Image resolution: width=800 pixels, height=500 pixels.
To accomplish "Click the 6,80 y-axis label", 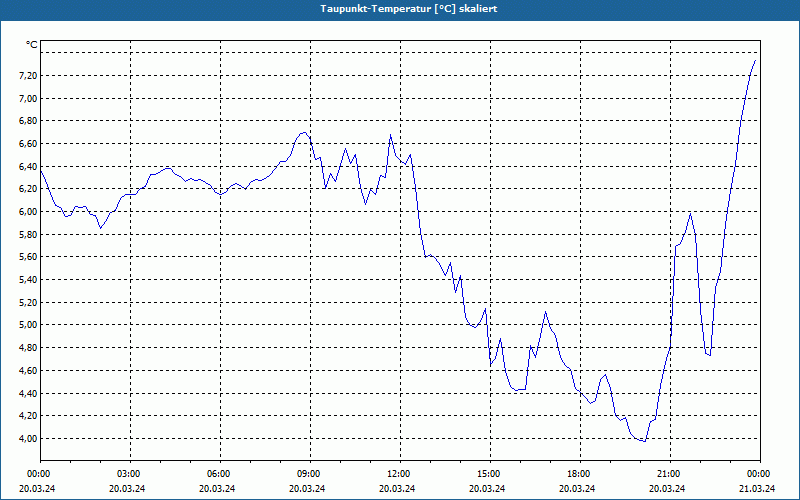I will pos(29,121).
